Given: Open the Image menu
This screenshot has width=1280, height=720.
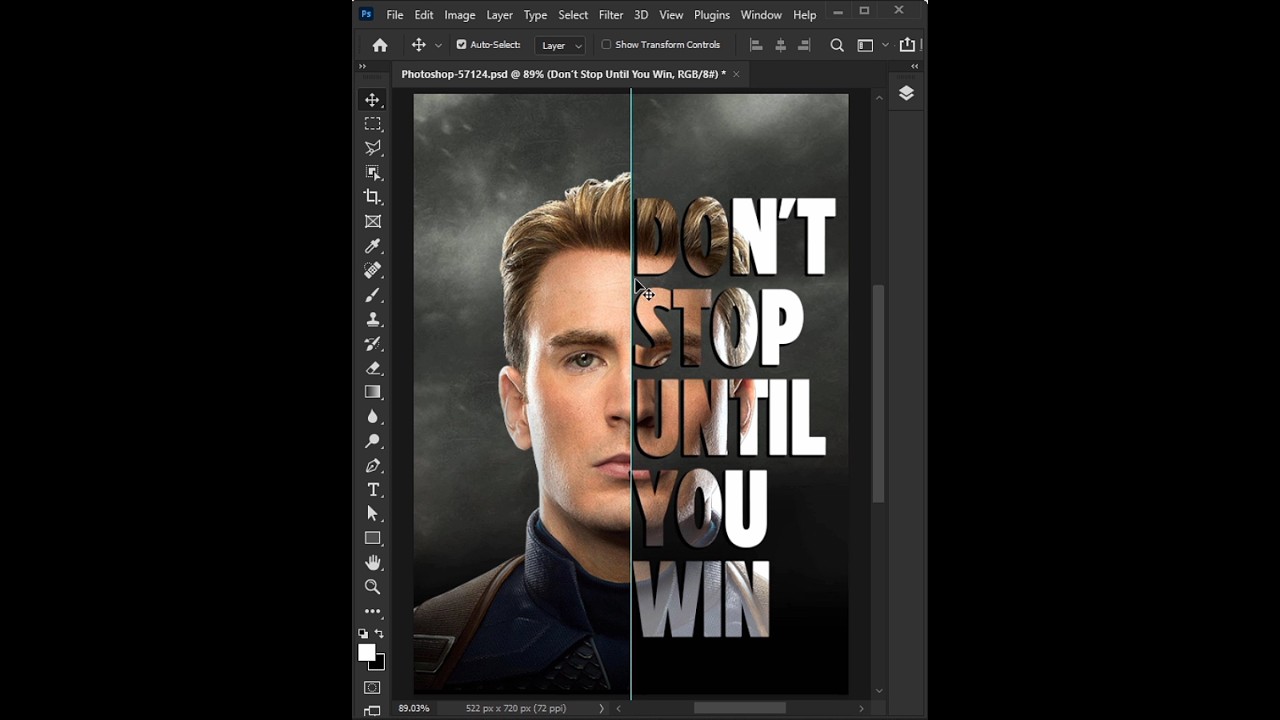Looking at the screenshot, I should (x=460, y=15).
